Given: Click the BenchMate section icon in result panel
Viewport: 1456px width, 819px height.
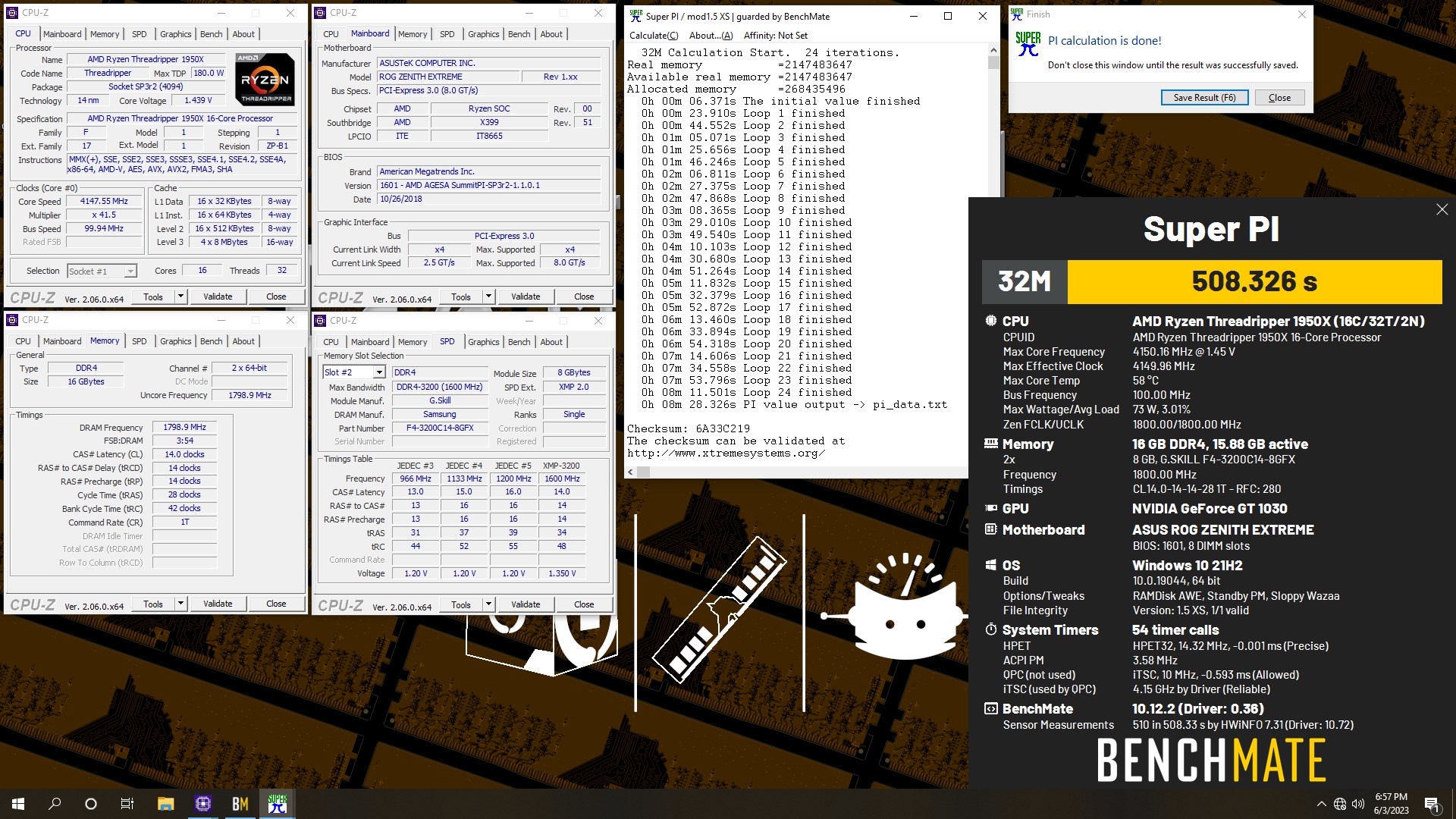Looking at the screenshot, I should 990,708.
